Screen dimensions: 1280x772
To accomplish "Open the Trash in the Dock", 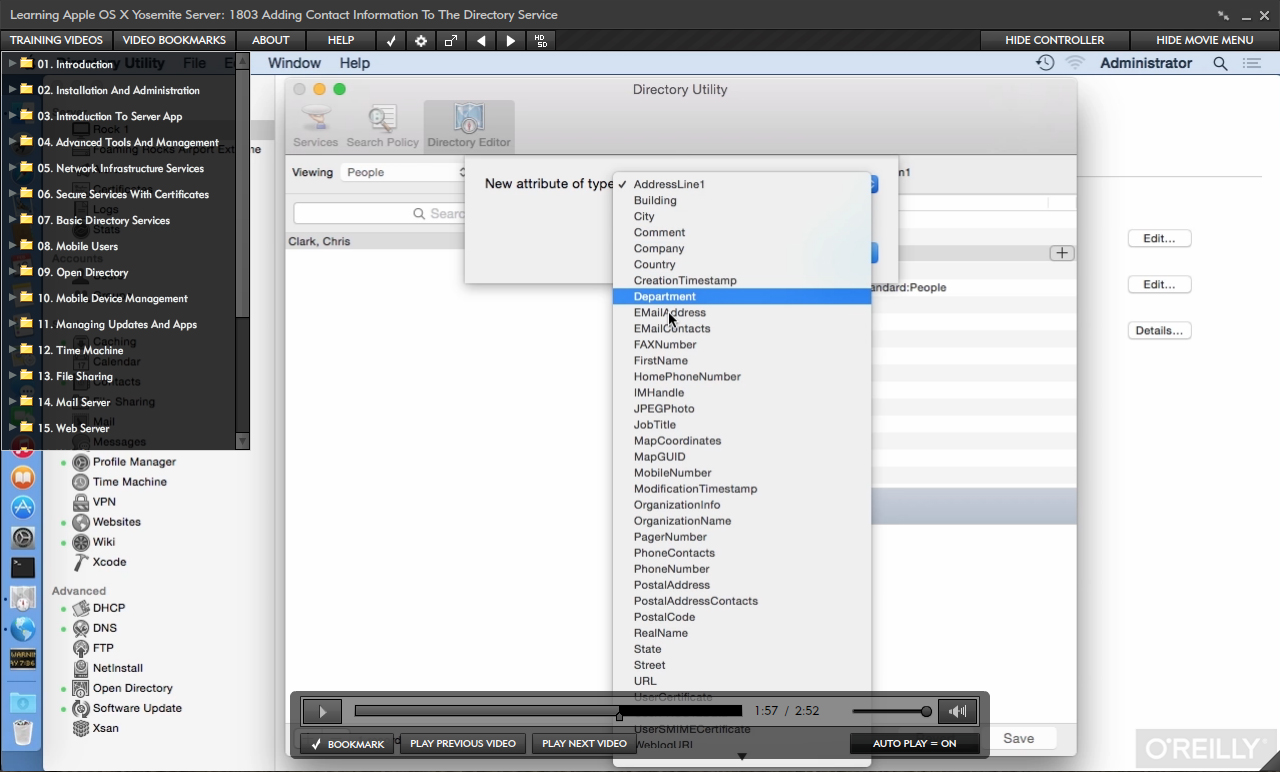I will click(x=23, y=733).
